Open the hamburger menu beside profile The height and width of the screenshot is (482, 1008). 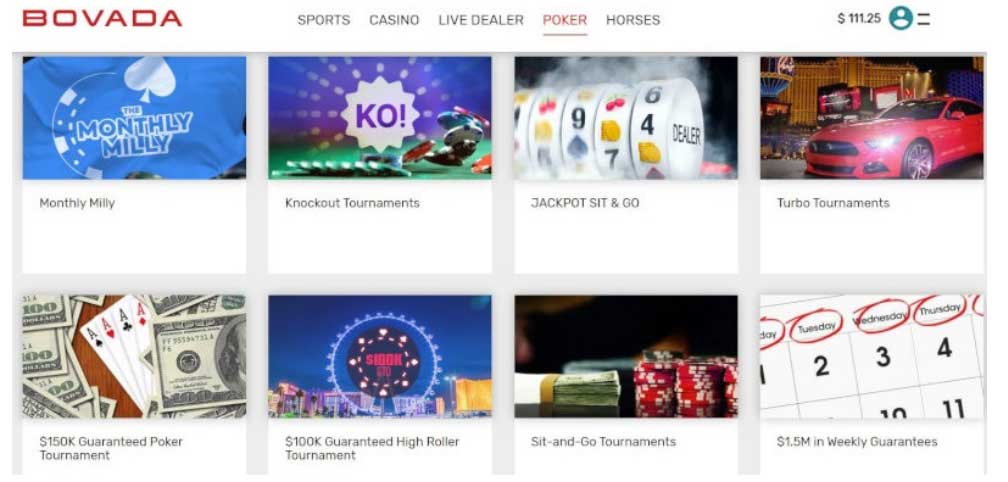pyautogui.click(x=924, y=19)
